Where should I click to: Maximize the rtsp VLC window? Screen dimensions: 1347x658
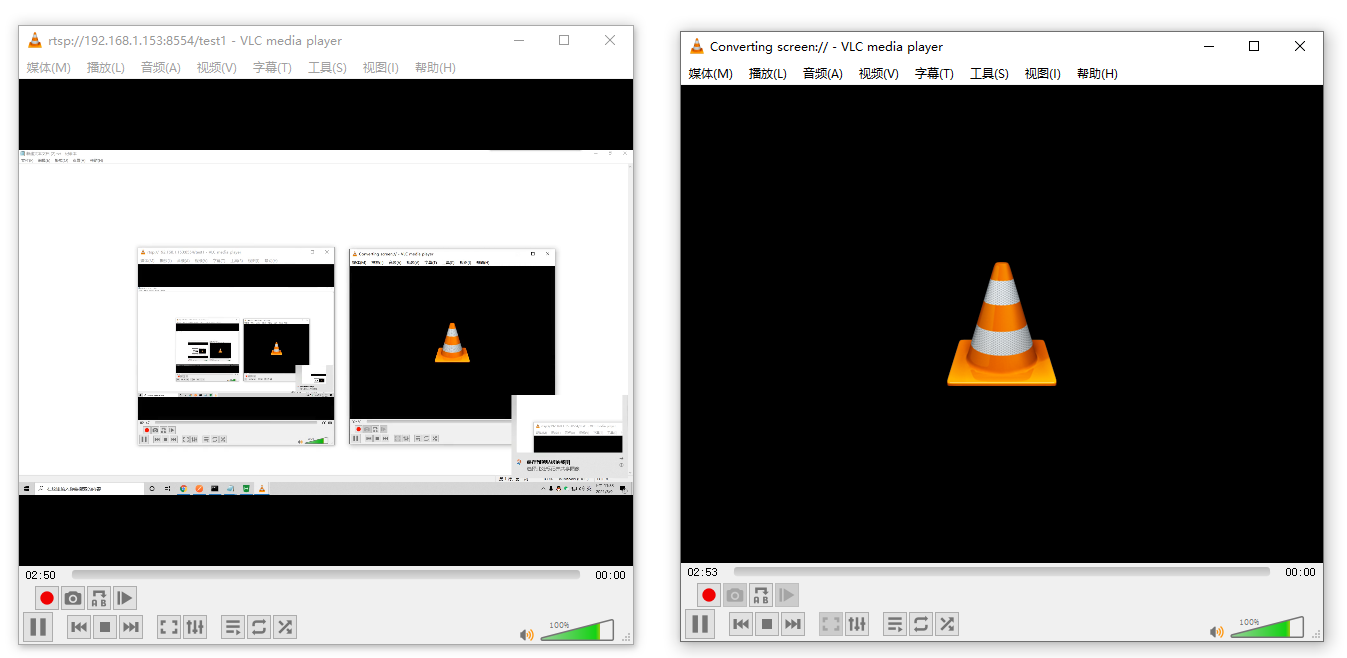coord(564,40)
